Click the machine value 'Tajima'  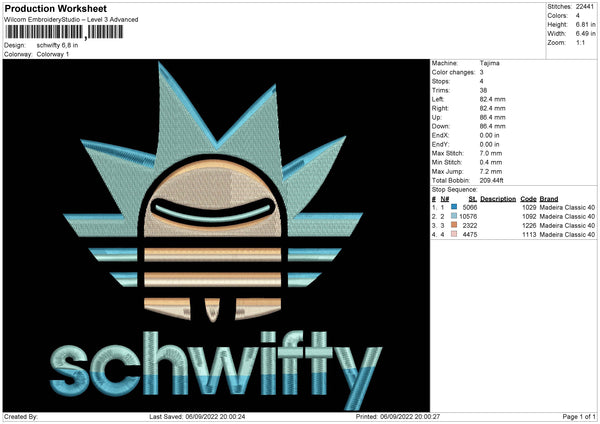(x=489, y=63)
